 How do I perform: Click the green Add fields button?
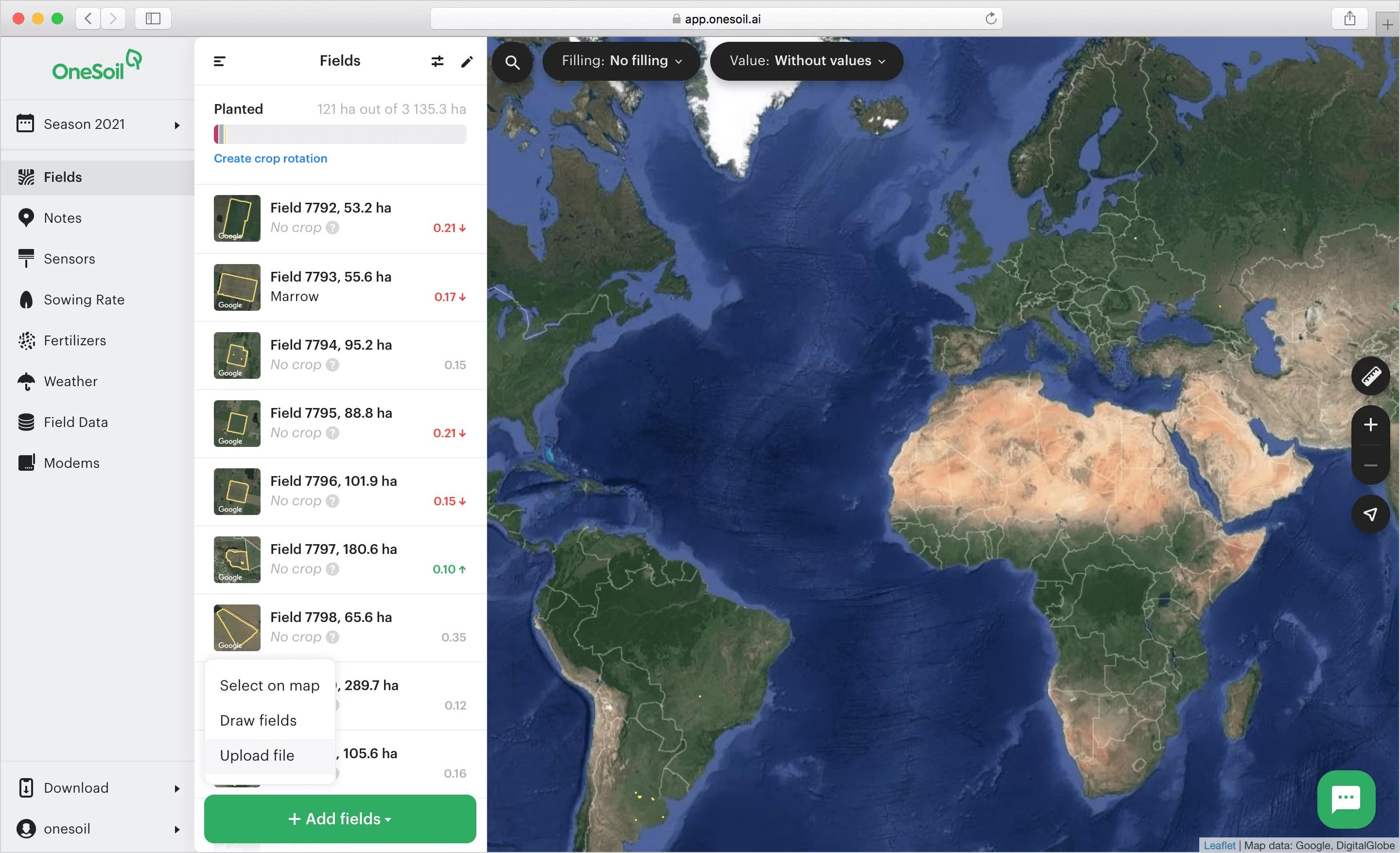[340, 818]
